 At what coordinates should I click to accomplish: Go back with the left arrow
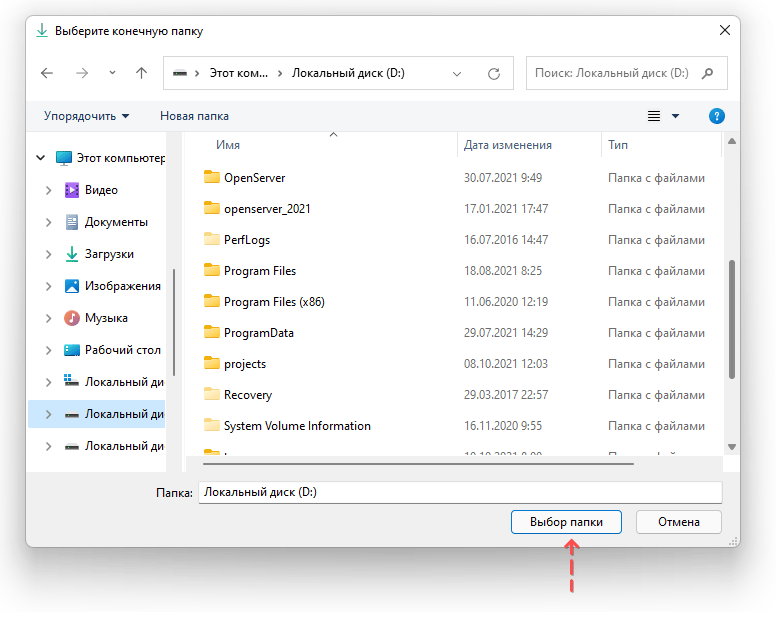pyautogui.click(x=47, y=73)
